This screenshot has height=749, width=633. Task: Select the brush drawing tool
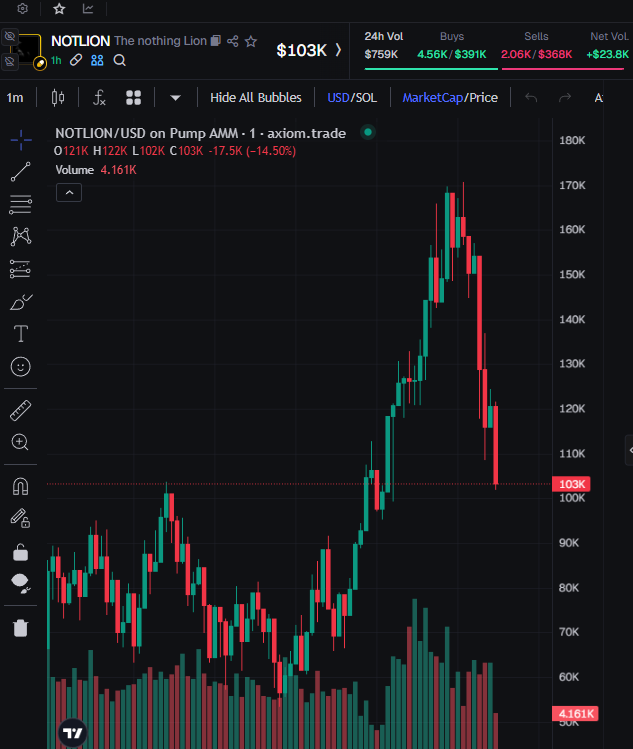(x=21, y=302)
